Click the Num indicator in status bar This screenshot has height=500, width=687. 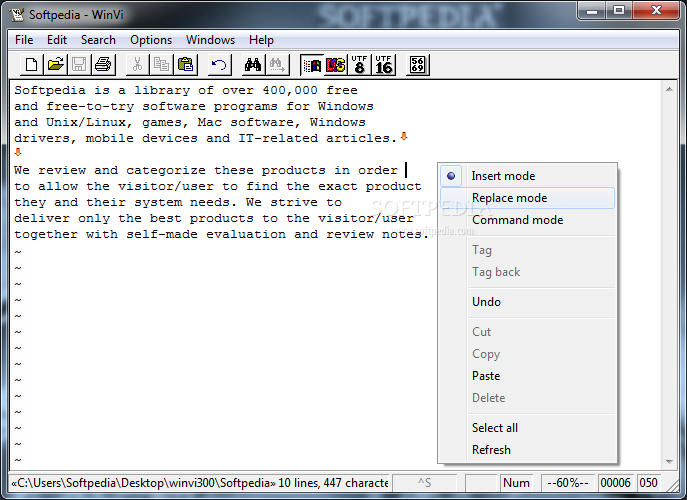coord(517,483)
